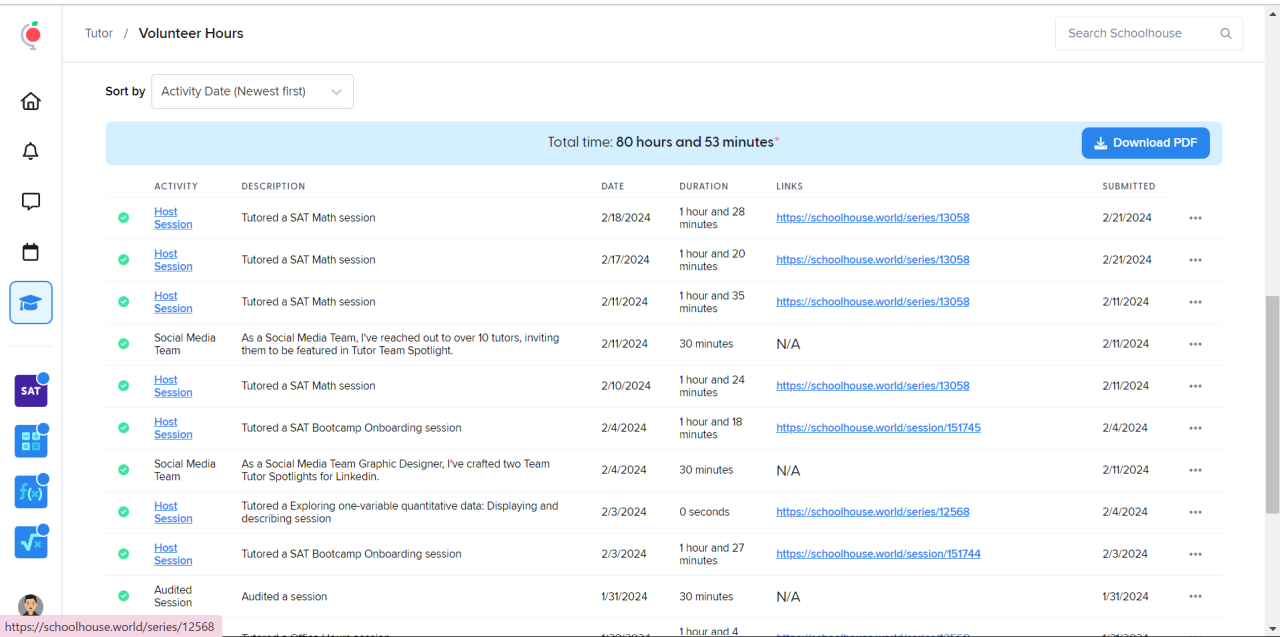This screenshot has width=1280, height=637.
Task: Open the session/151745 link
Action: pos(878,428)
